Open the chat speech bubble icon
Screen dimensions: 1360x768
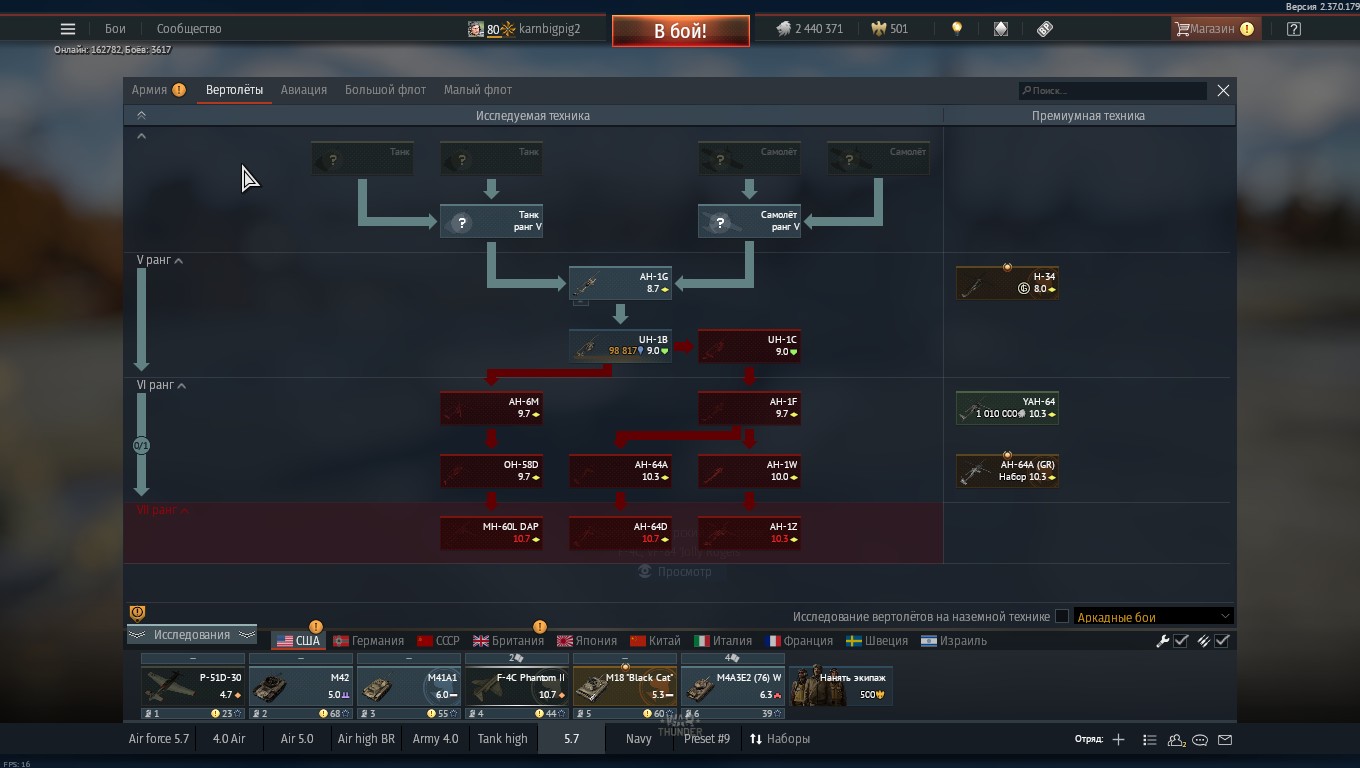(x=1200, y=740)
